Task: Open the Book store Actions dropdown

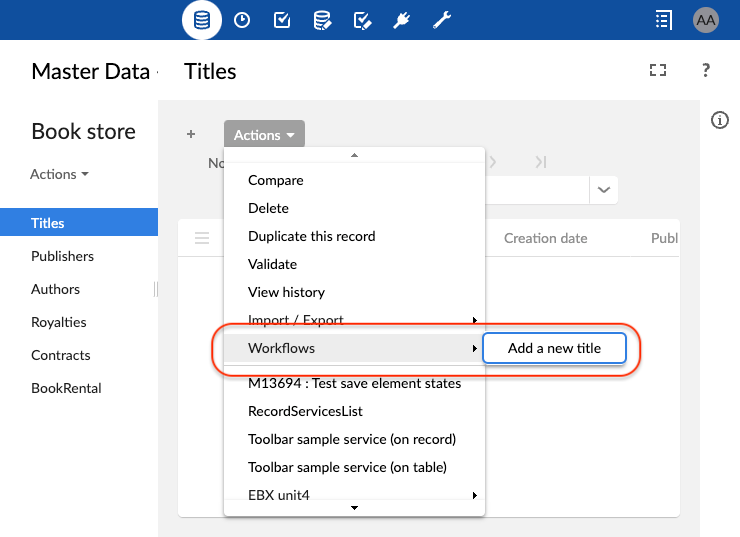Action: [x=59, y=174]
